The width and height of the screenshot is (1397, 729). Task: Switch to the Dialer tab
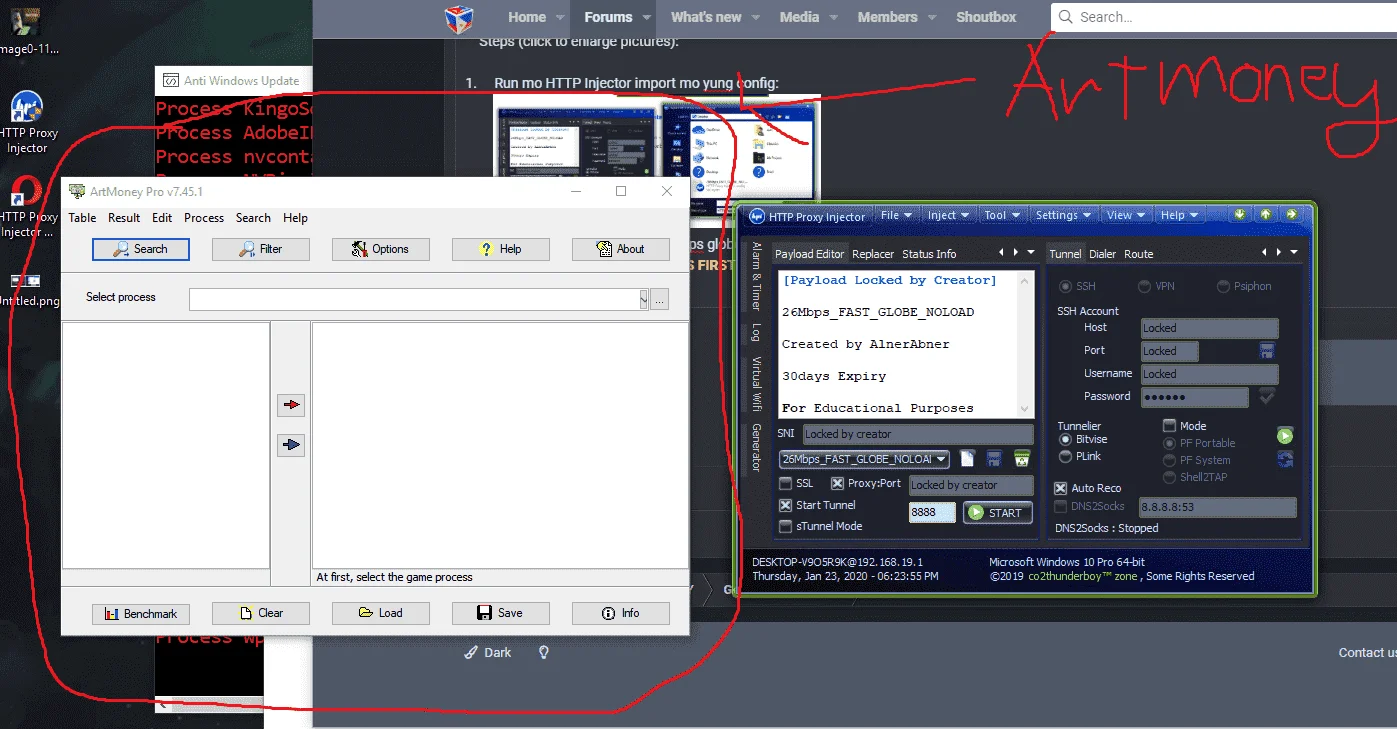pos(1102,254)
